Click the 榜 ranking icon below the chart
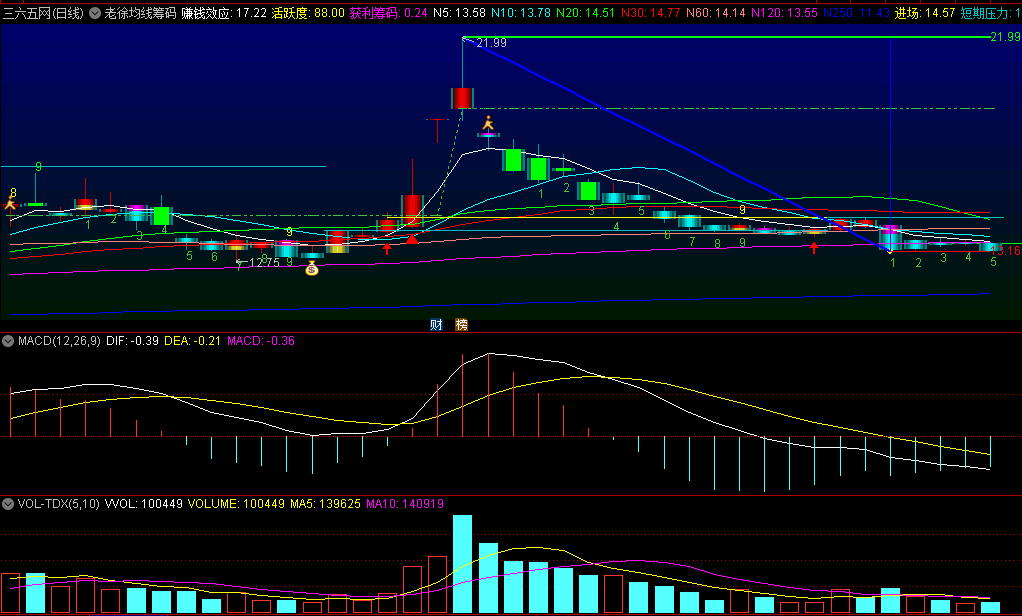Viewport: 1022px width, 616px height. pos(461,325)
